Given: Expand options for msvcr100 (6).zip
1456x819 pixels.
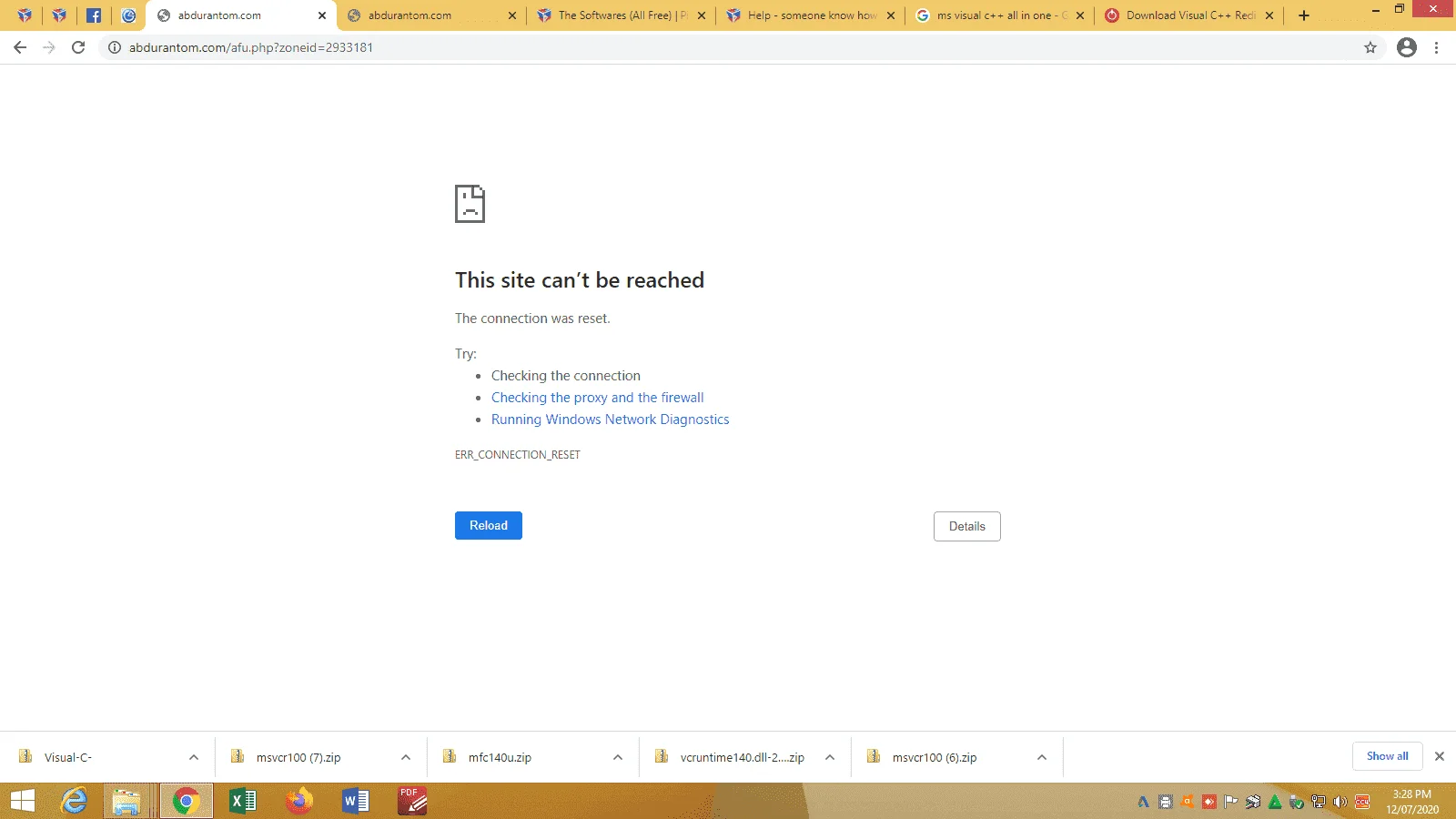Looking at the screenshot, I should [1042, 757].
